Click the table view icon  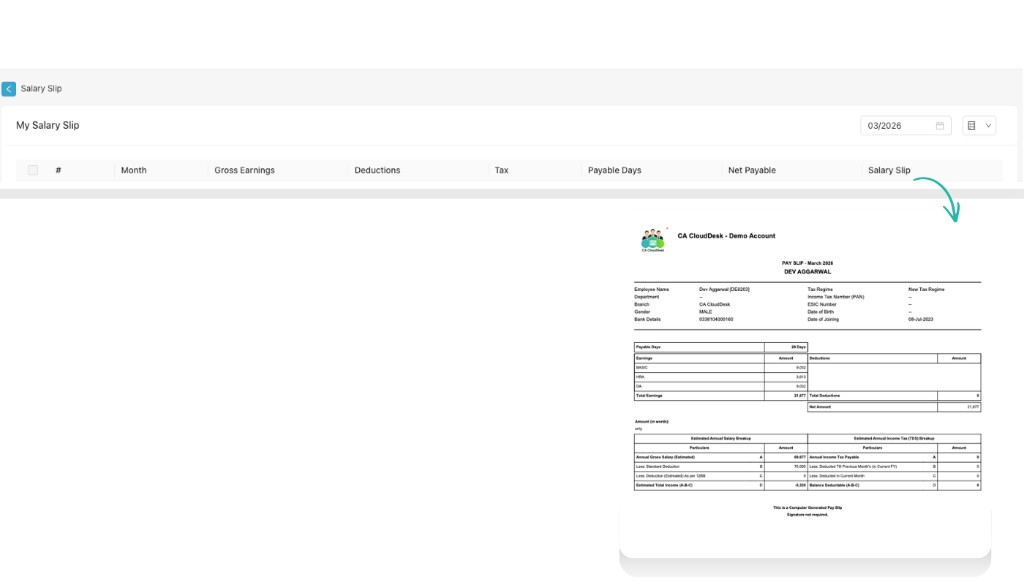click(971, 126)
